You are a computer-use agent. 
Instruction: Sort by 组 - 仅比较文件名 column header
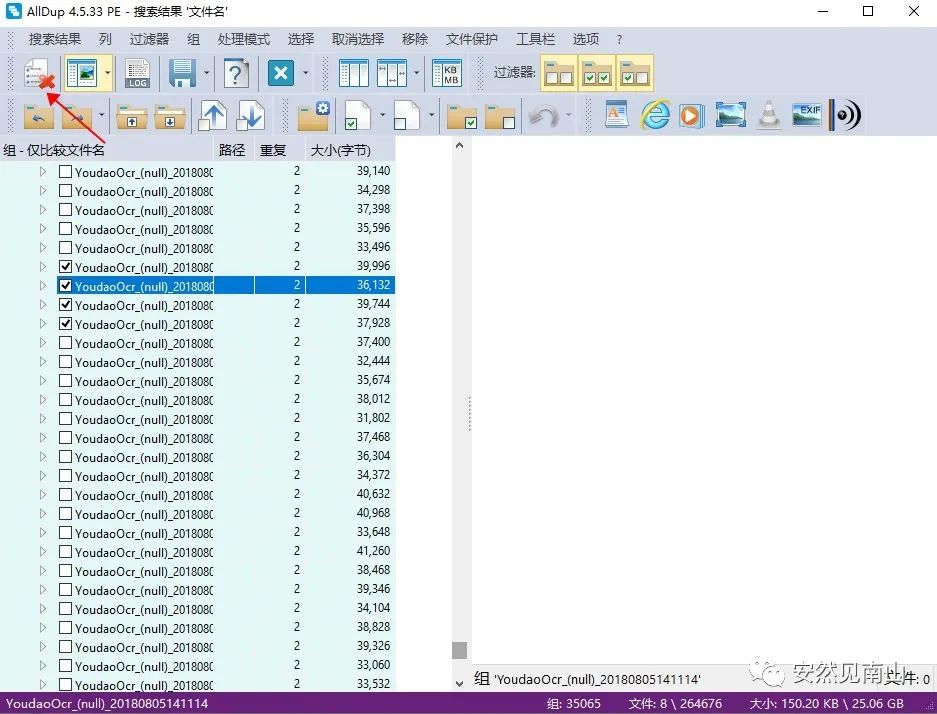pos(106,150)
